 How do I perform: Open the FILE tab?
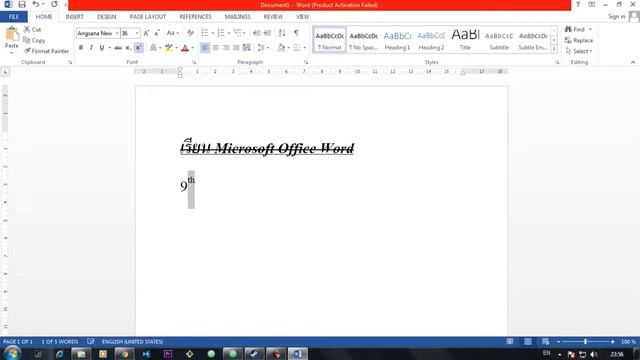point(13,17)
